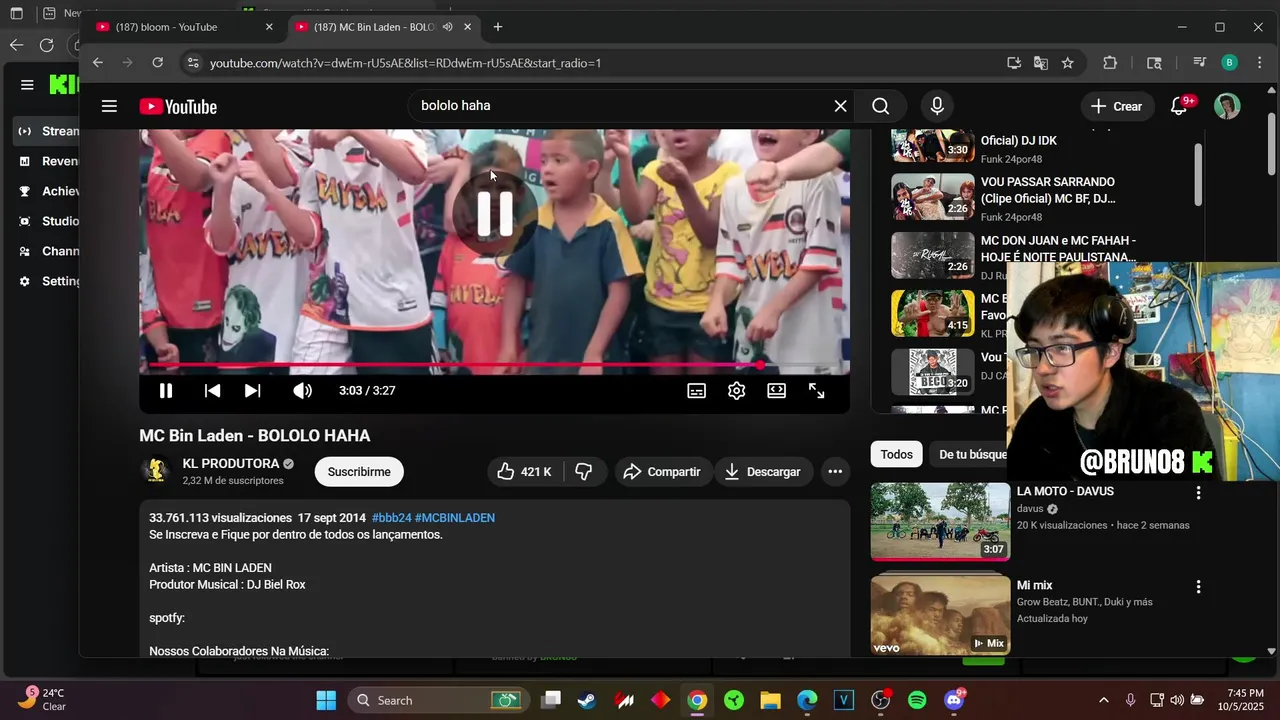Viewport: 1280px width, 720px height.
Task: Open options menu for LA MOTO - DAVUS
Action: [x=1198, y=493]
